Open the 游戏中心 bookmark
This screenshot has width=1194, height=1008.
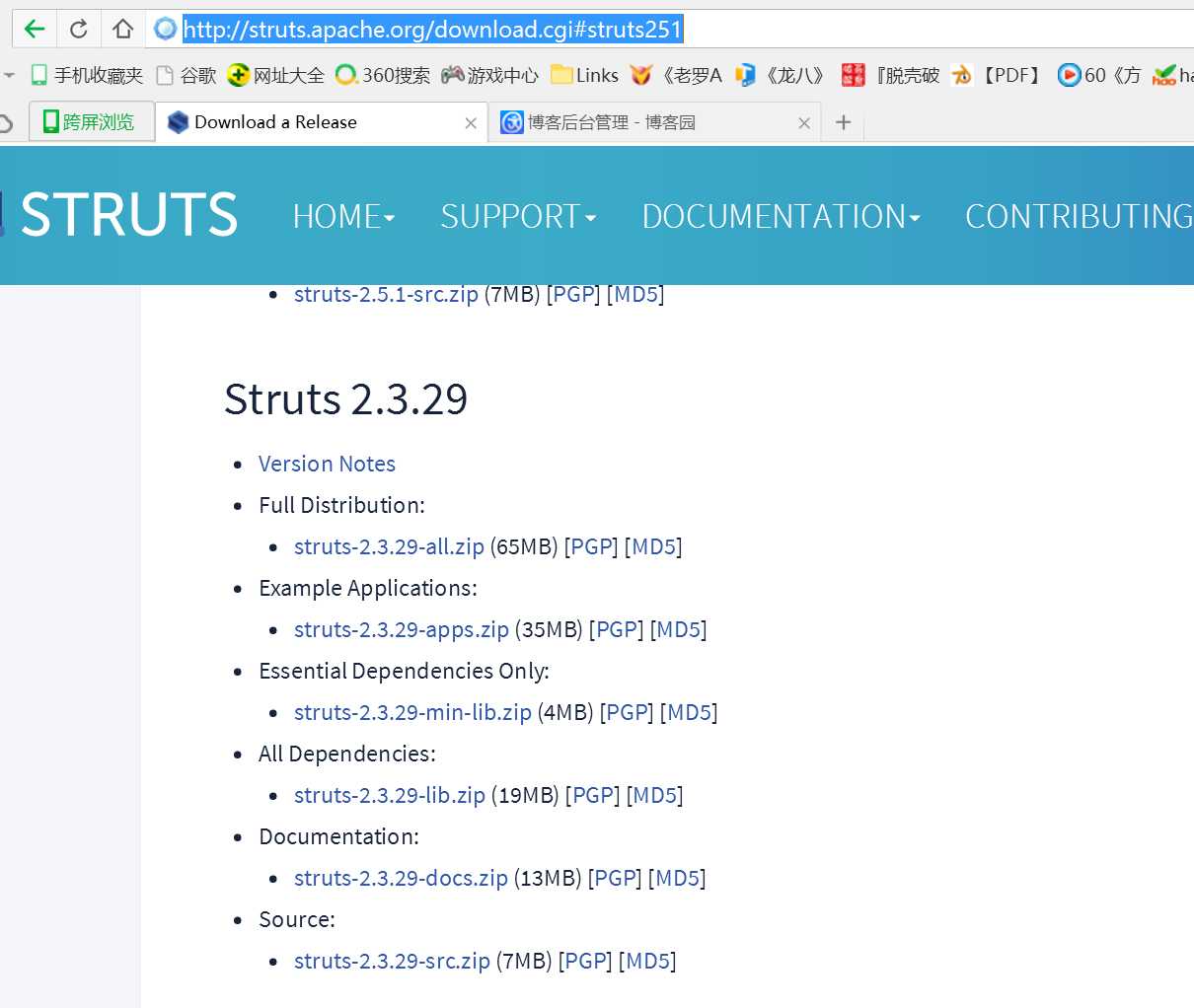(489, 75)
